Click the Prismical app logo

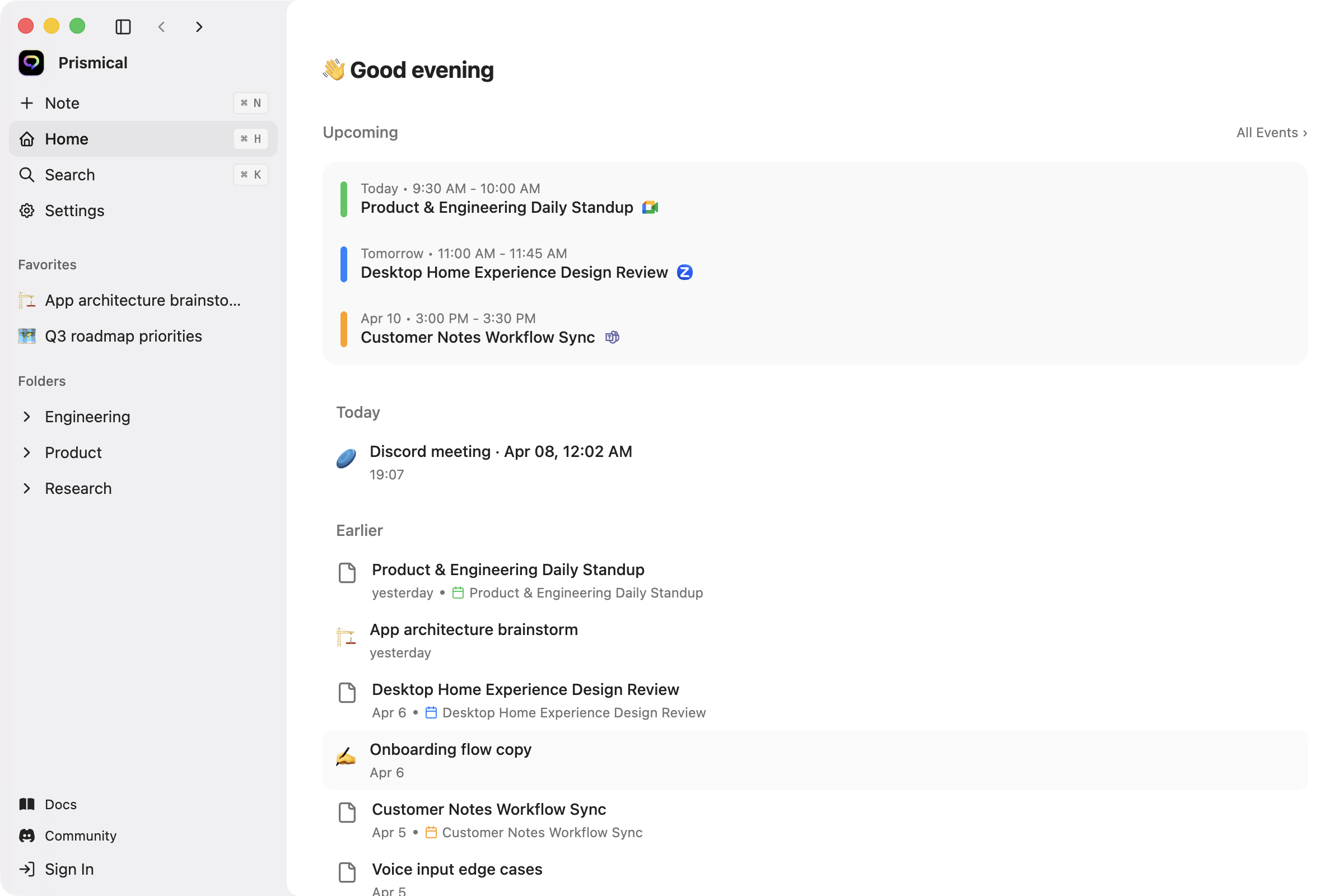31,63
